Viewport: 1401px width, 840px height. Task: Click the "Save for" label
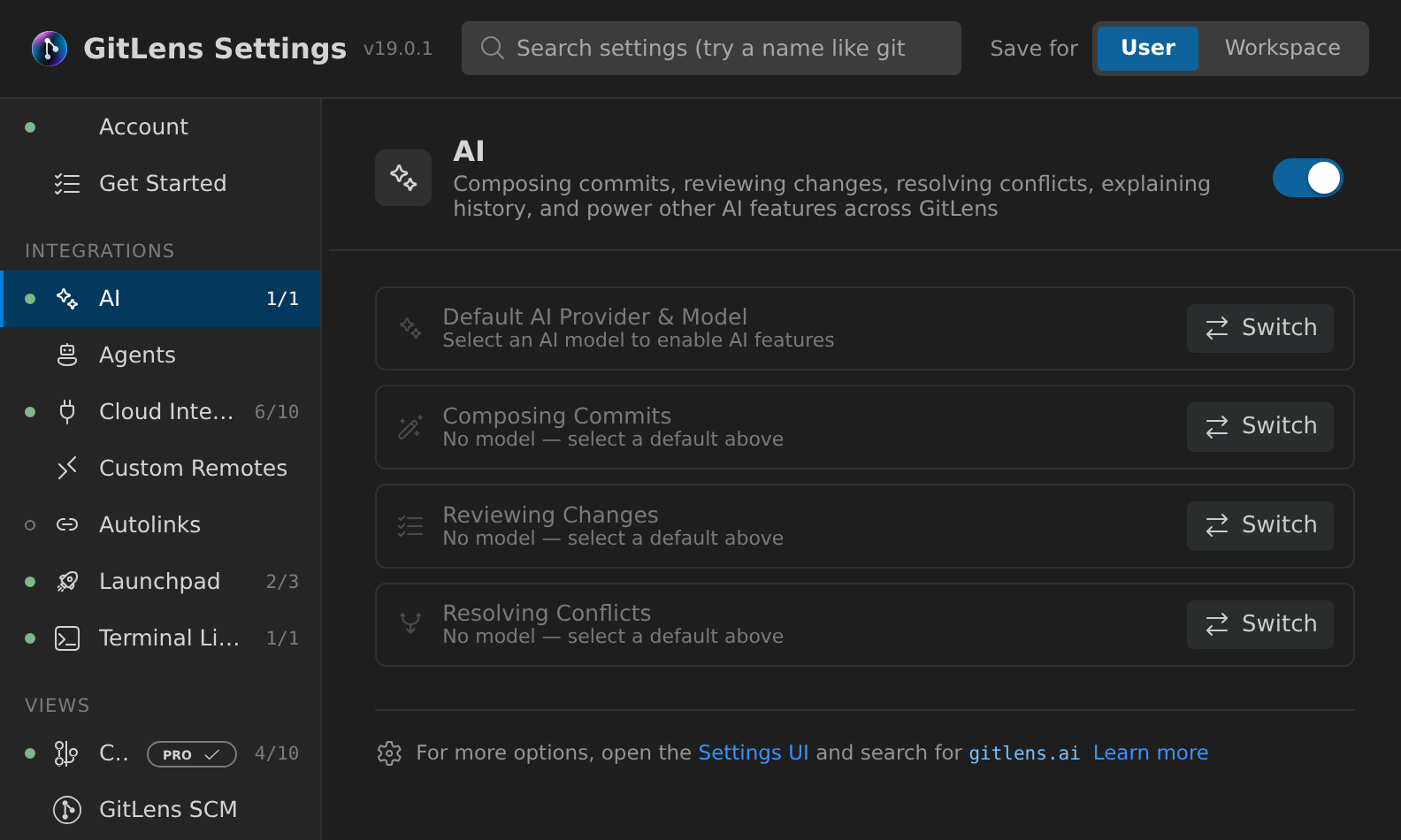tap(1034, 49)
